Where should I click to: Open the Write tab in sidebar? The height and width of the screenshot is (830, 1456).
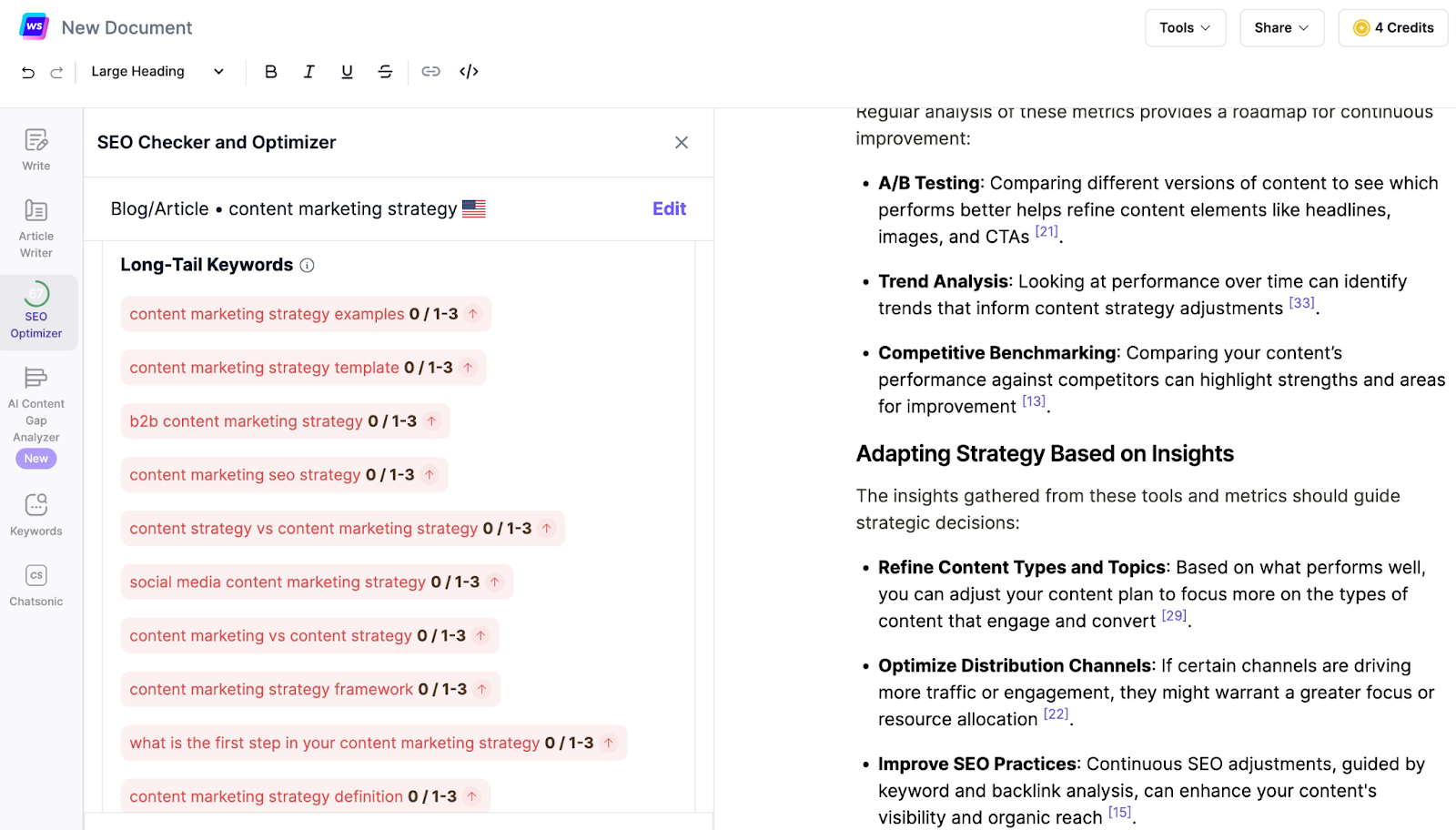point(36,149)
